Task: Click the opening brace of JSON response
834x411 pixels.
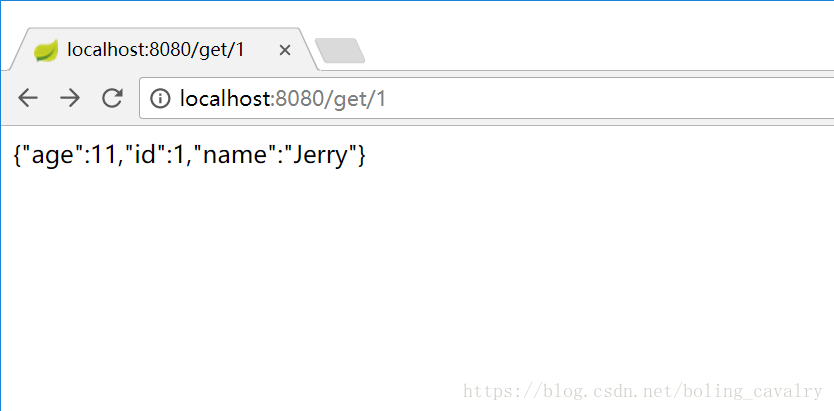Action: (x=17, y=156)
